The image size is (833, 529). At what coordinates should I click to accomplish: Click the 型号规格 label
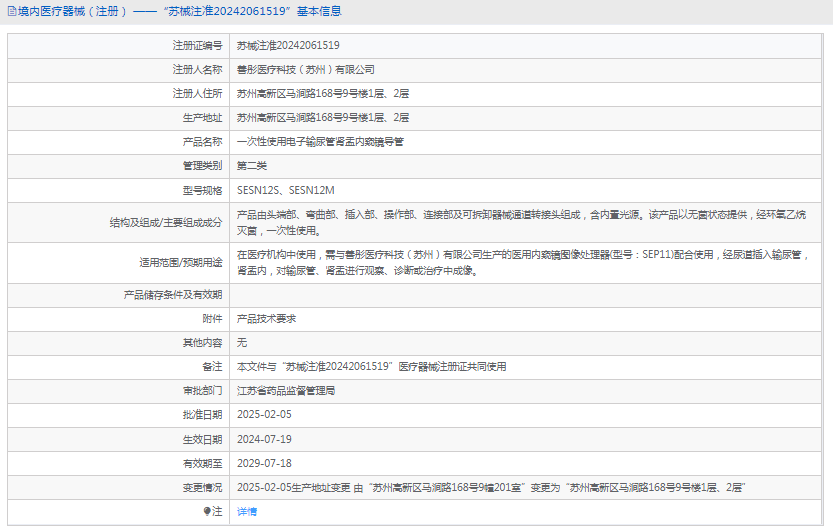202,190
